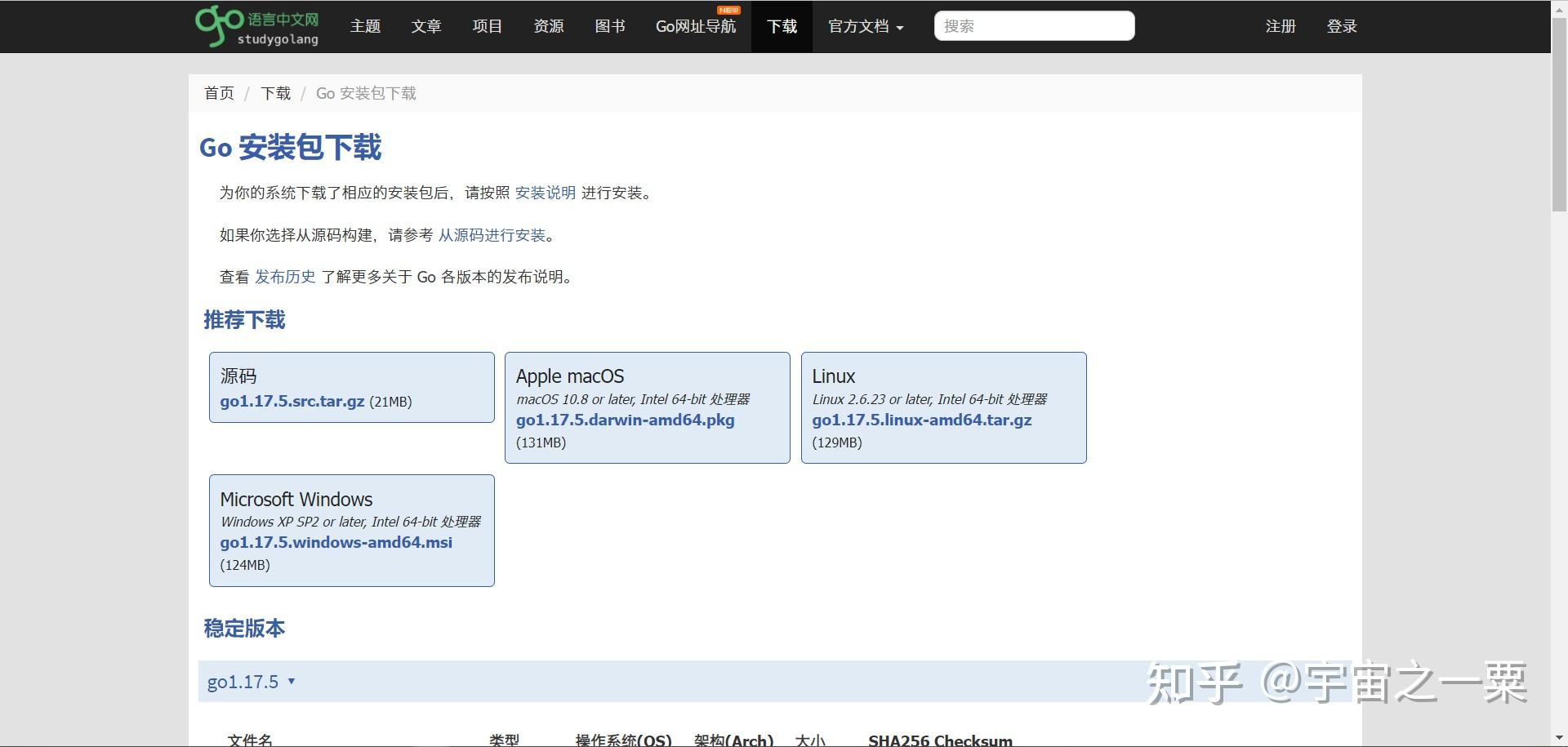
Task: Open the 安装说明 link
Action: click(x=544, y=193)
